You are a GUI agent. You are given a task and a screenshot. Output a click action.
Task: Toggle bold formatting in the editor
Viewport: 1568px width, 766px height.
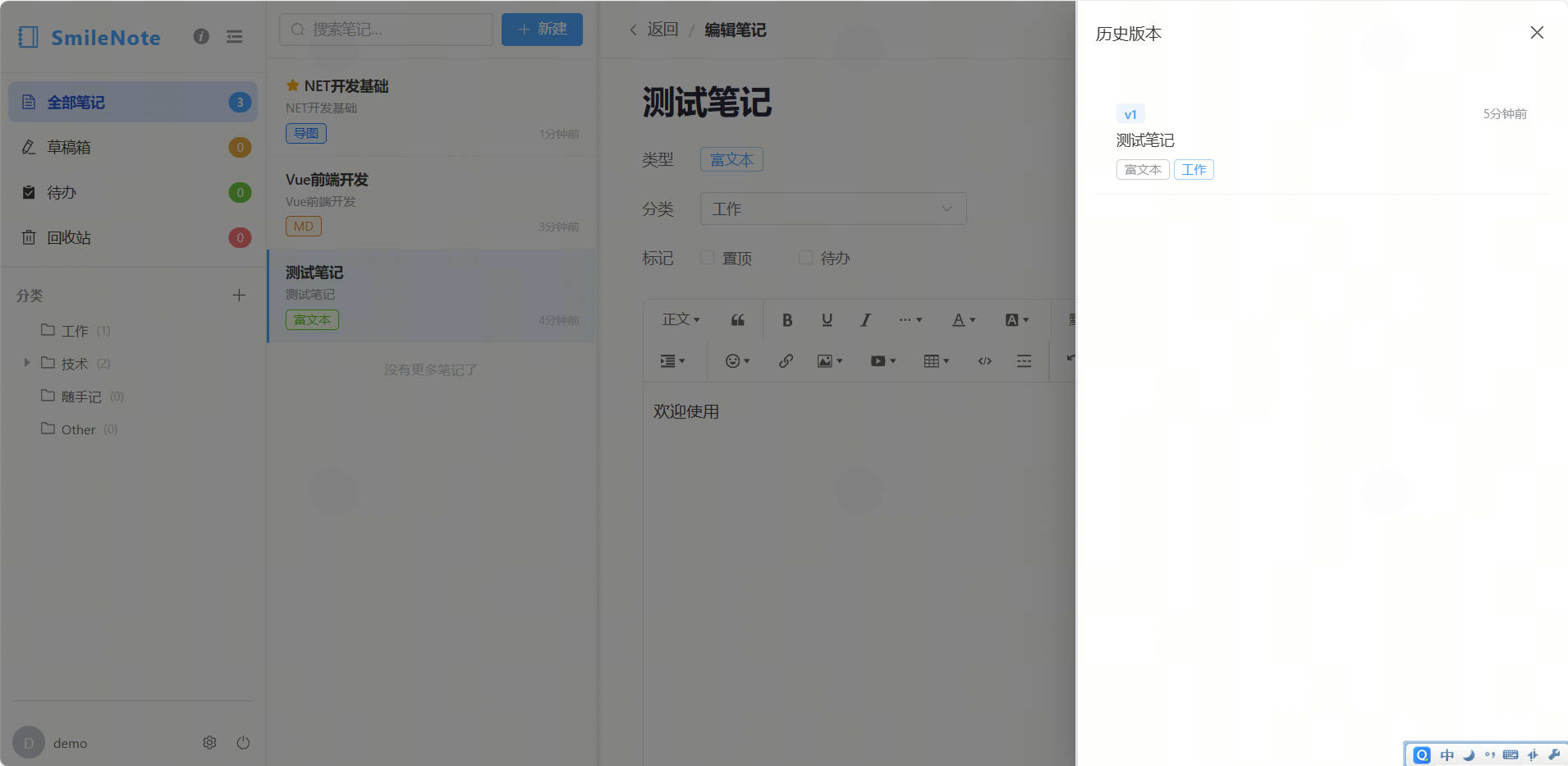click(x=787, y=319)
